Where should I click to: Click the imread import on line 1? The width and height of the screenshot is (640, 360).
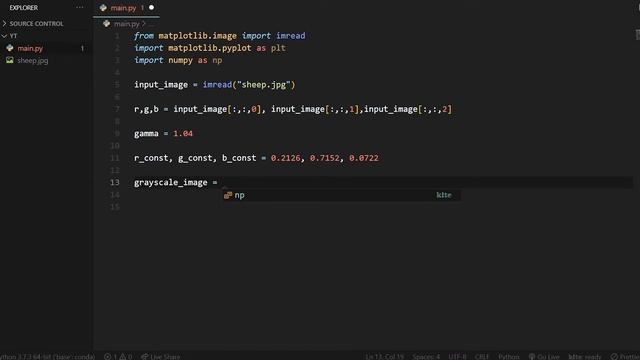click(x=291, y=36)
